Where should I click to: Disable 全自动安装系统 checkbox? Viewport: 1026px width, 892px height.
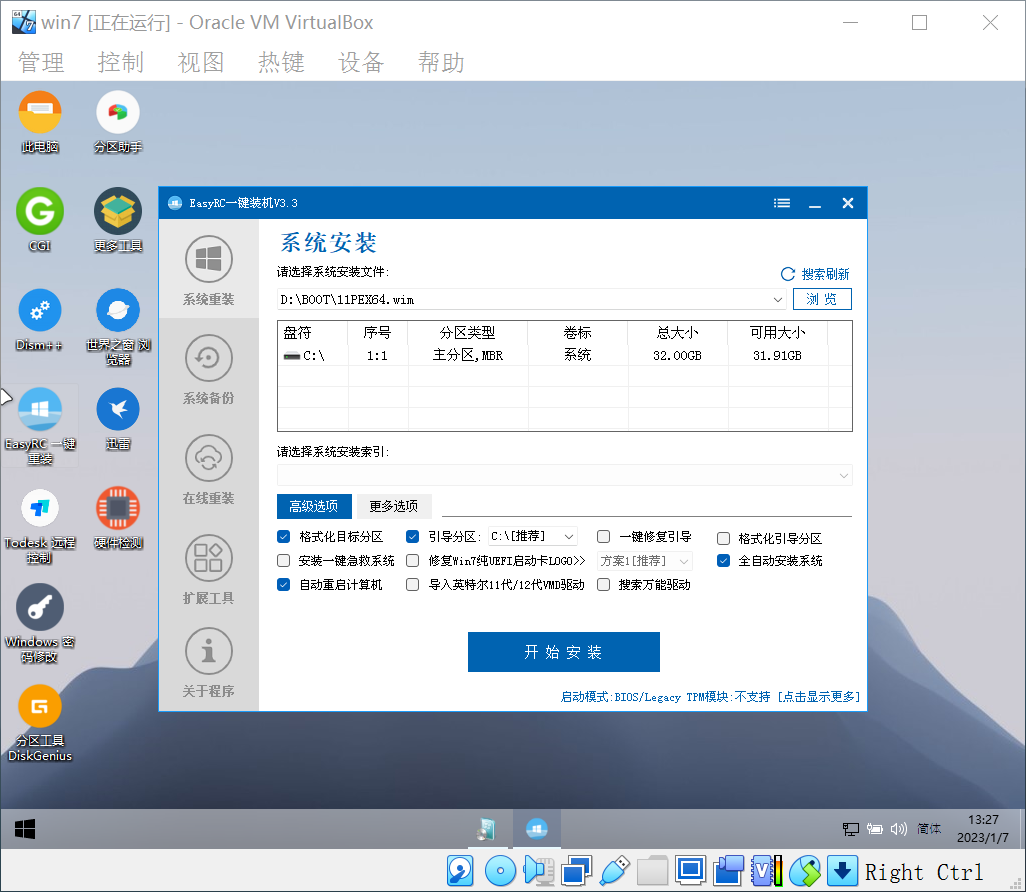point(723,561)
